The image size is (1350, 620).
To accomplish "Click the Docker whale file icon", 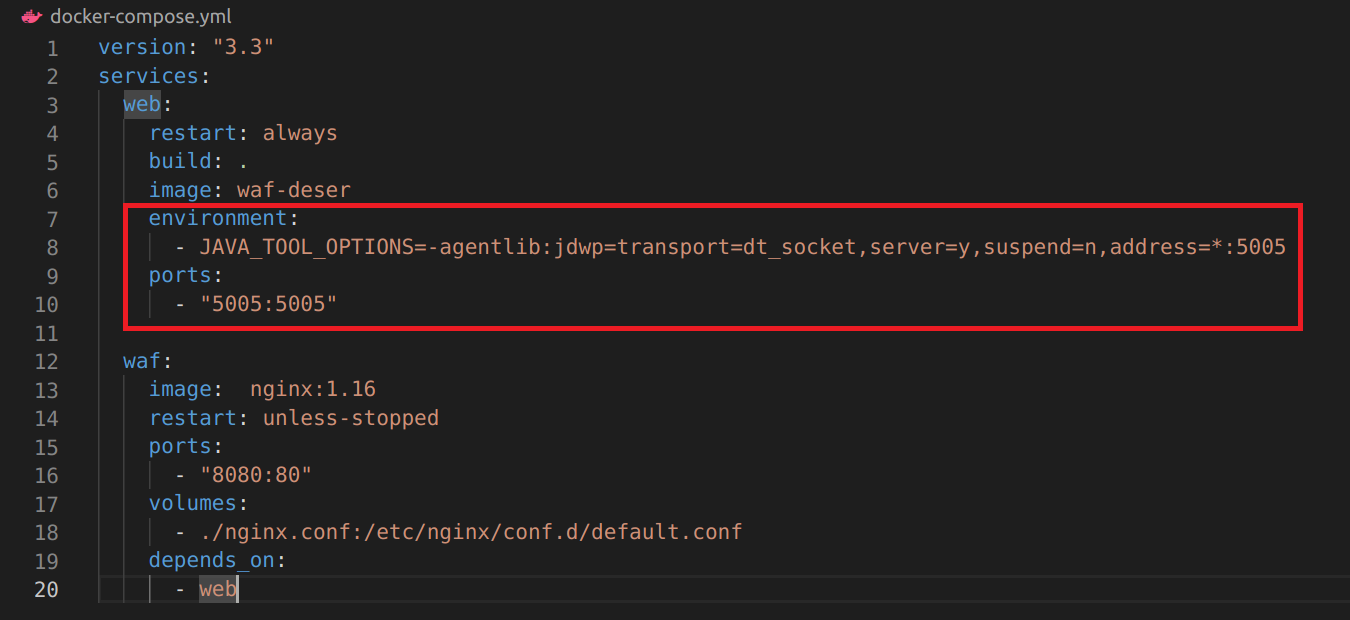I will pos(31,17).
